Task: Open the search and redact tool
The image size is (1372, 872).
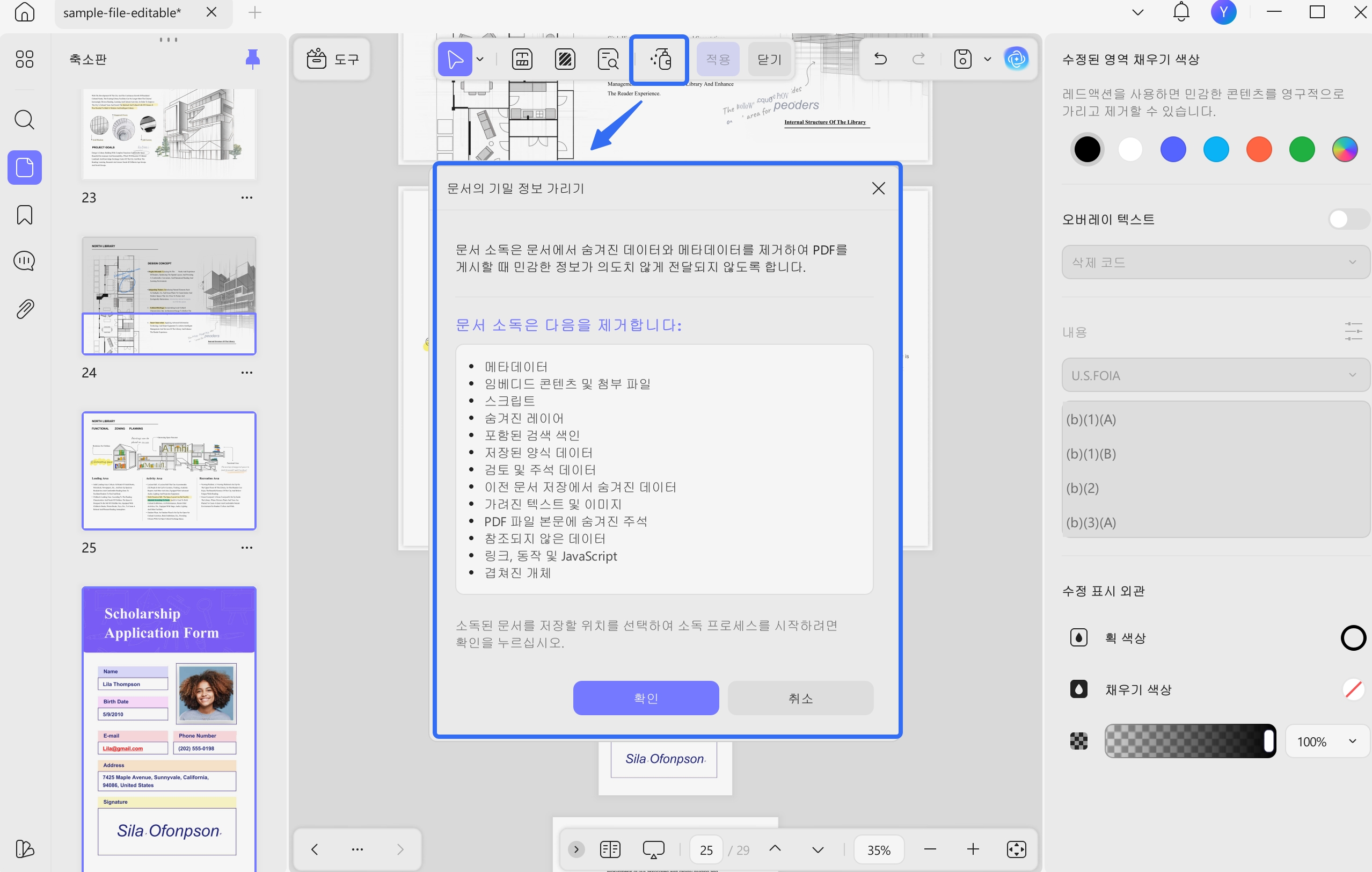Action: [608, 59]
